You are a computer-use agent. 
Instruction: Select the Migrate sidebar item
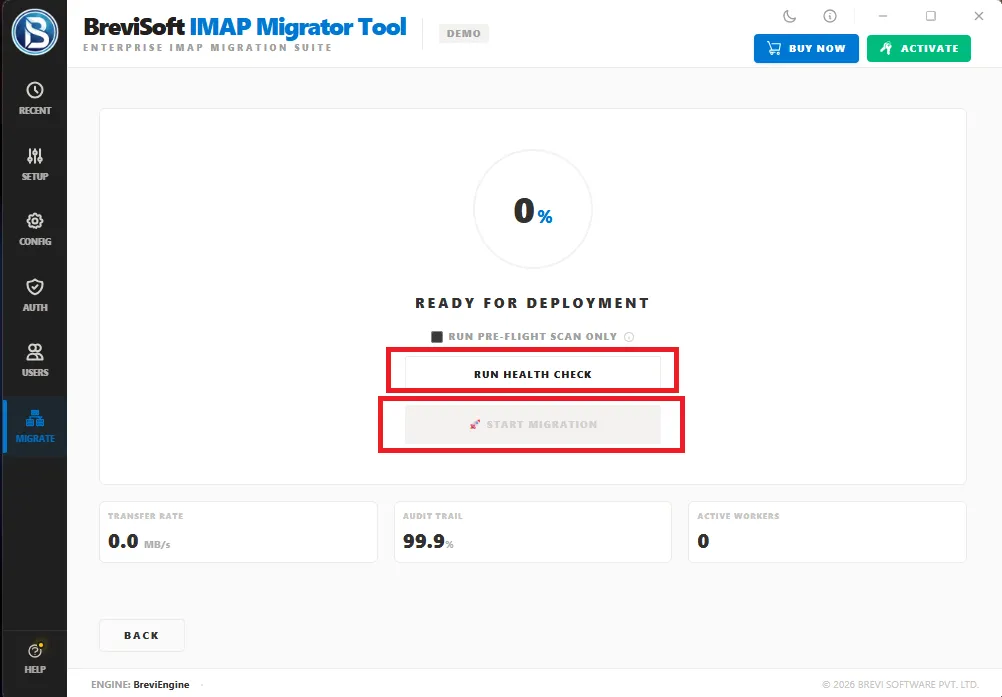(35, 426)
